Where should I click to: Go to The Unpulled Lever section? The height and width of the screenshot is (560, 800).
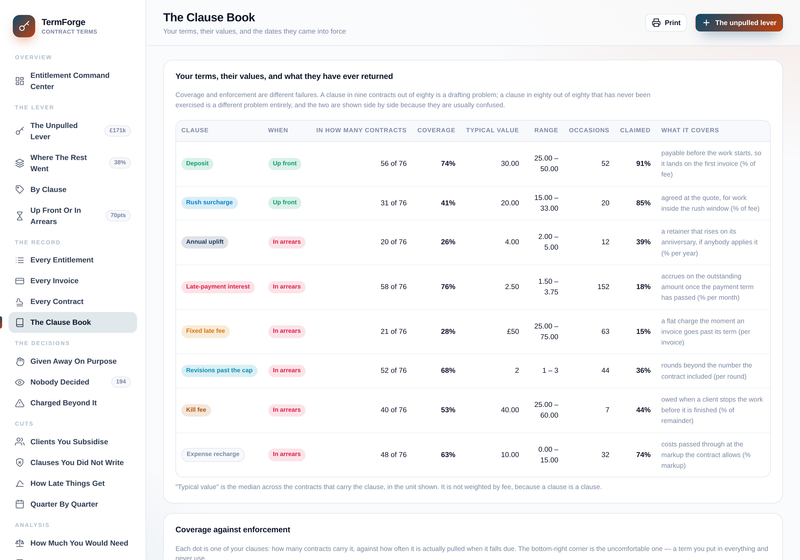pyautogui.click(x=73, y=131)
